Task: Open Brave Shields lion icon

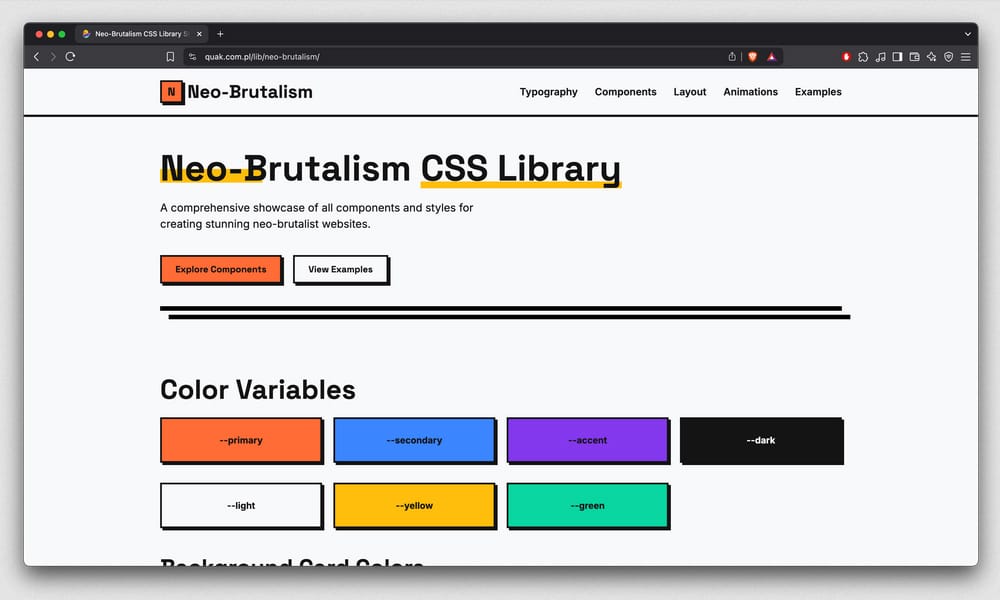Action: 753,57
